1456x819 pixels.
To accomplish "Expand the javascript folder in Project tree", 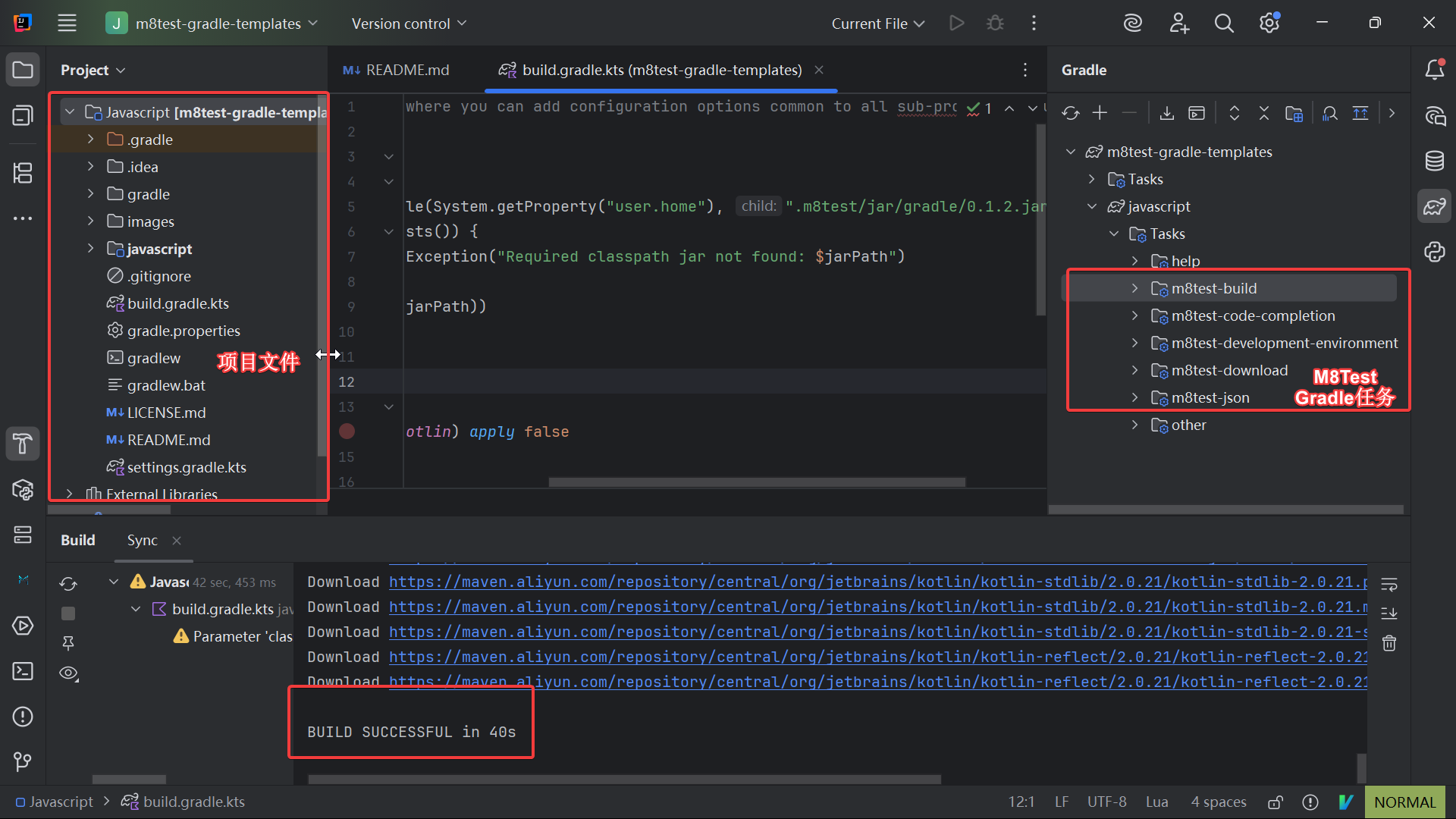I will pyautogui.click(x=90, y=249).
